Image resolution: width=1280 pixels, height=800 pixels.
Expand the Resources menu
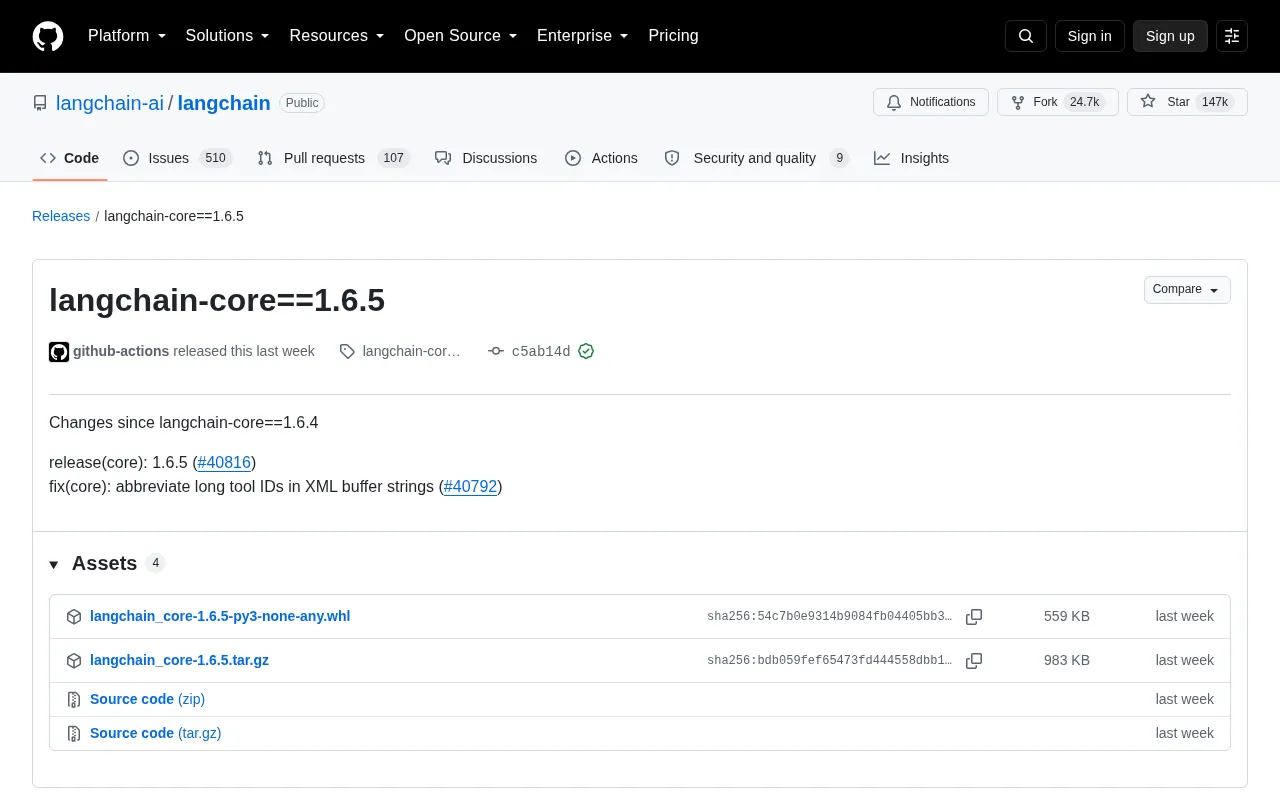point(337,36)
